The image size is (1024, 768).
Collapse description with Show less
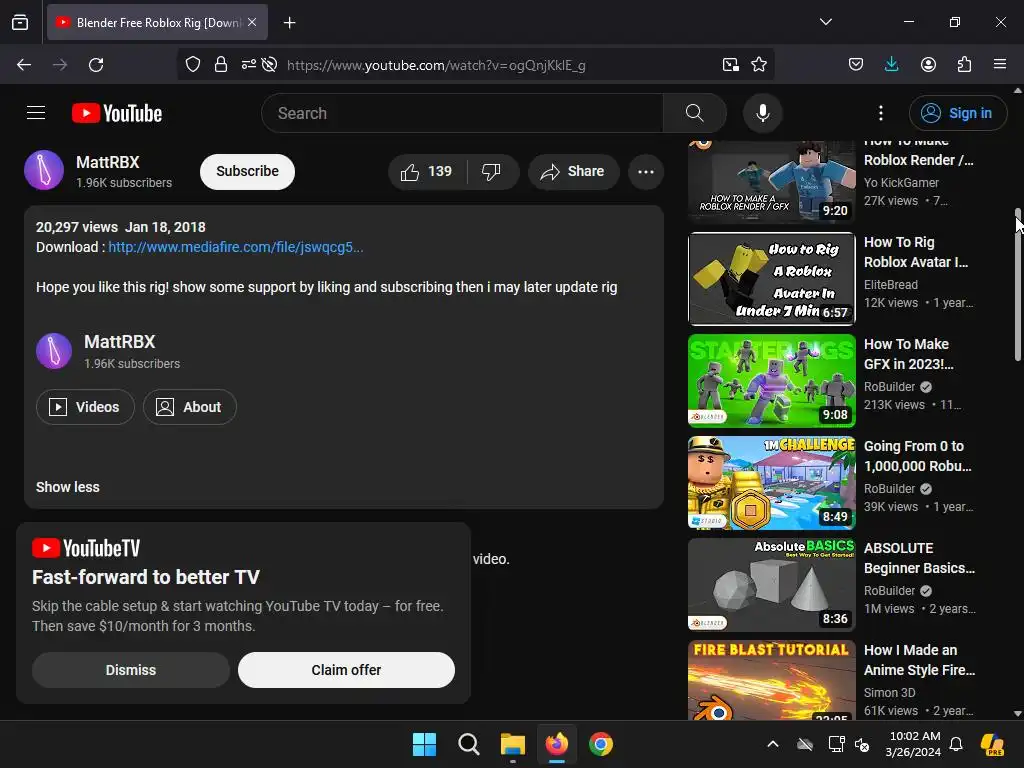pyautogui.click(x=67, y=487)
